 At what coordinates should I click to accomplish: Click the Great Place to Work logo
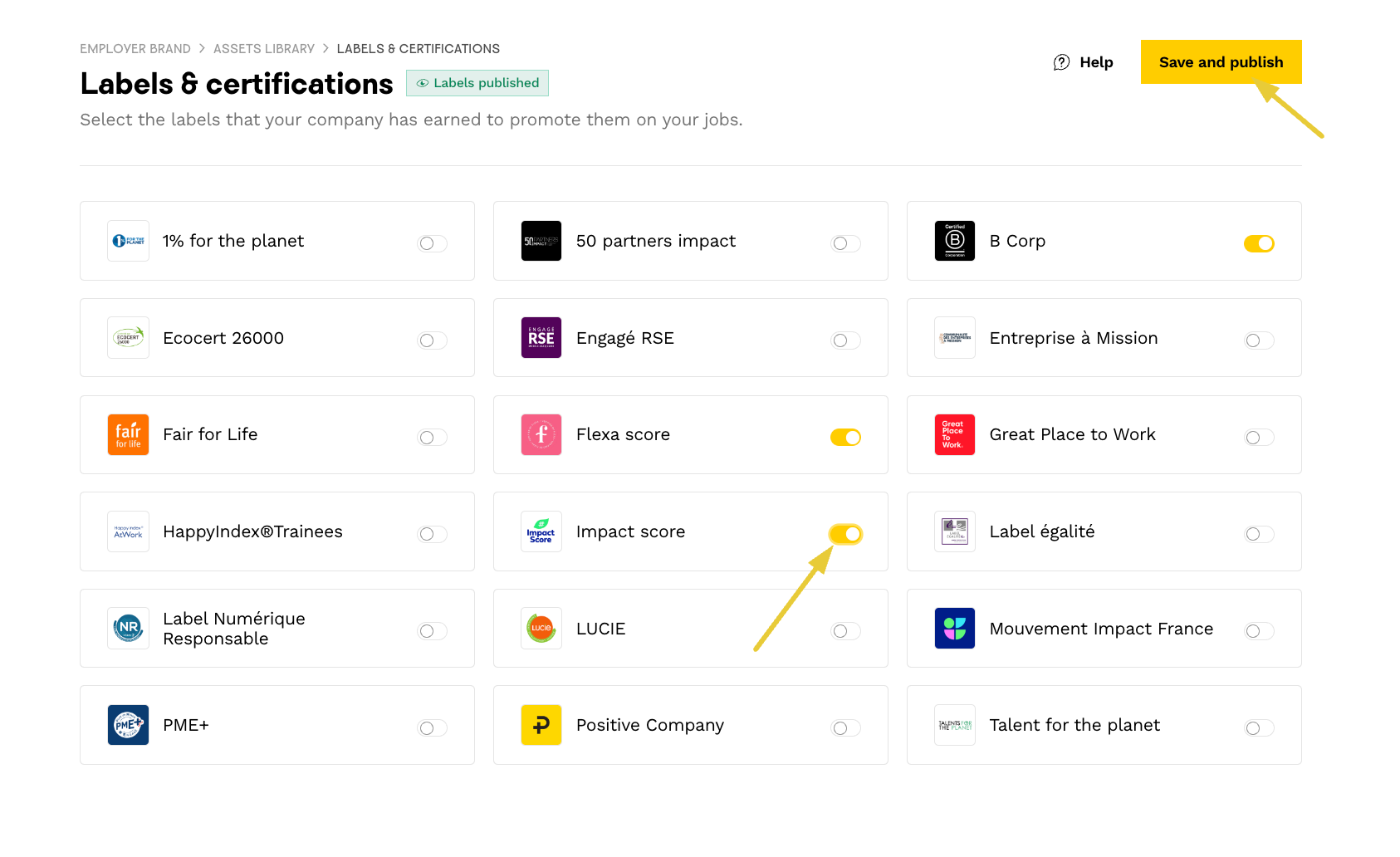(x=954, y=434)
